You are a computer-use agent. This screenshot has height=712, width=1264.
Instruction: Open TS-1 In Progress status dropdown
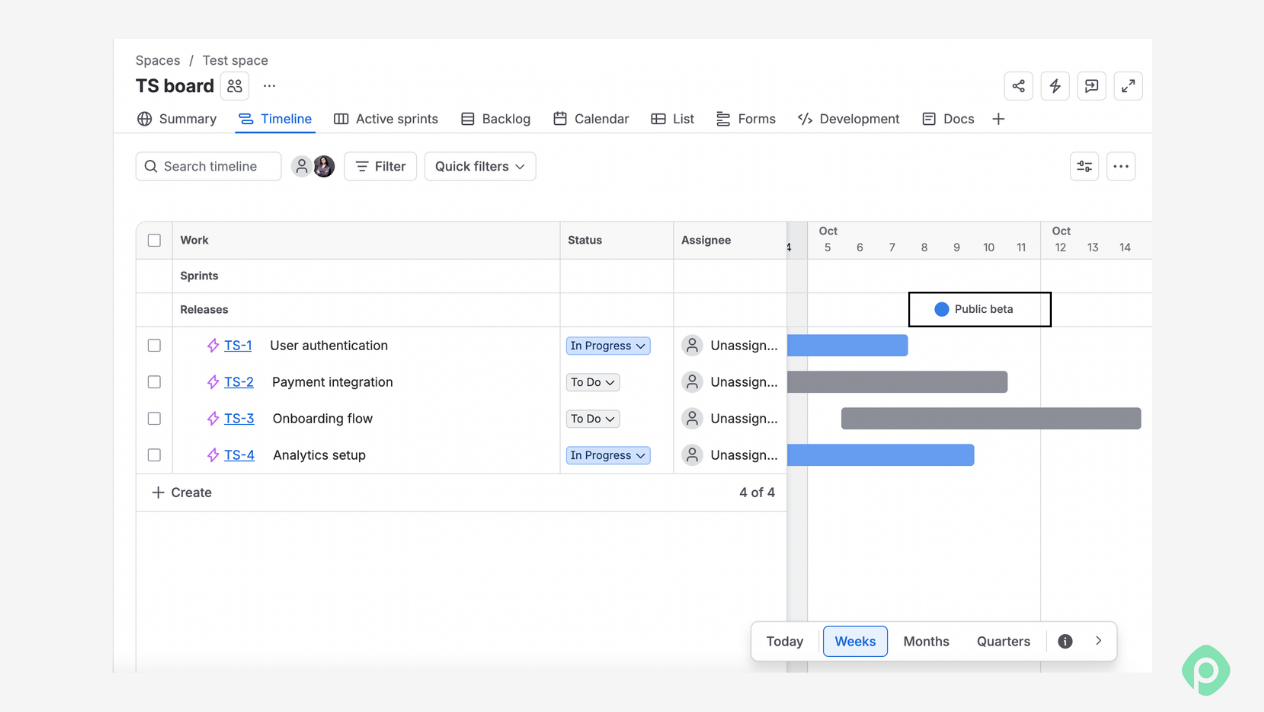coord(608,345)
